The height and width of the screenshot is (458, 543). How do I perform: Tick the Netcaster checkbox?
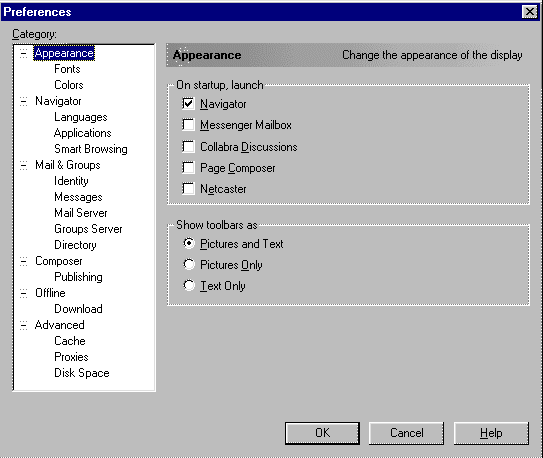[x=188, y=189]
